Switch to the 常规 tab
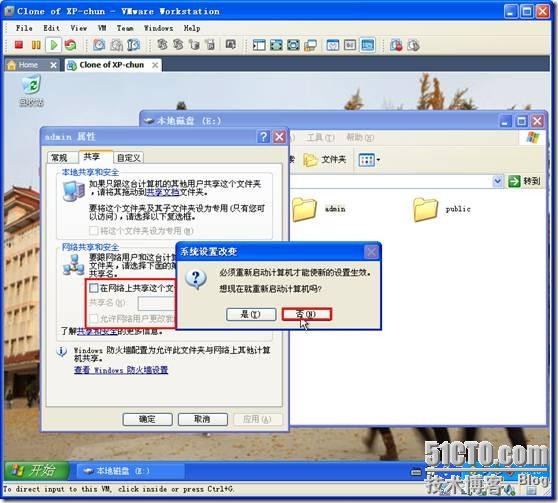Screen dimensions: 558x503 (x=59, y=158)
